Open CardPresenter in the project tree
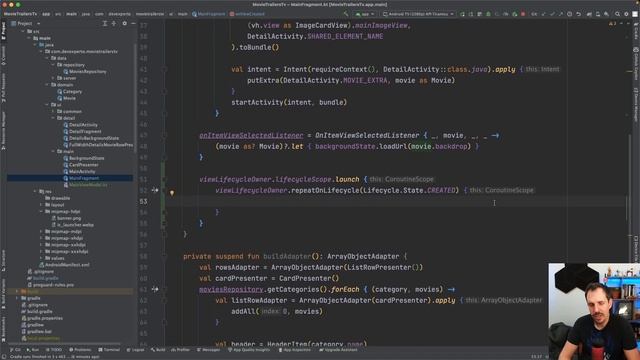Viewport: 640px width, 360px height. (81, 165)
